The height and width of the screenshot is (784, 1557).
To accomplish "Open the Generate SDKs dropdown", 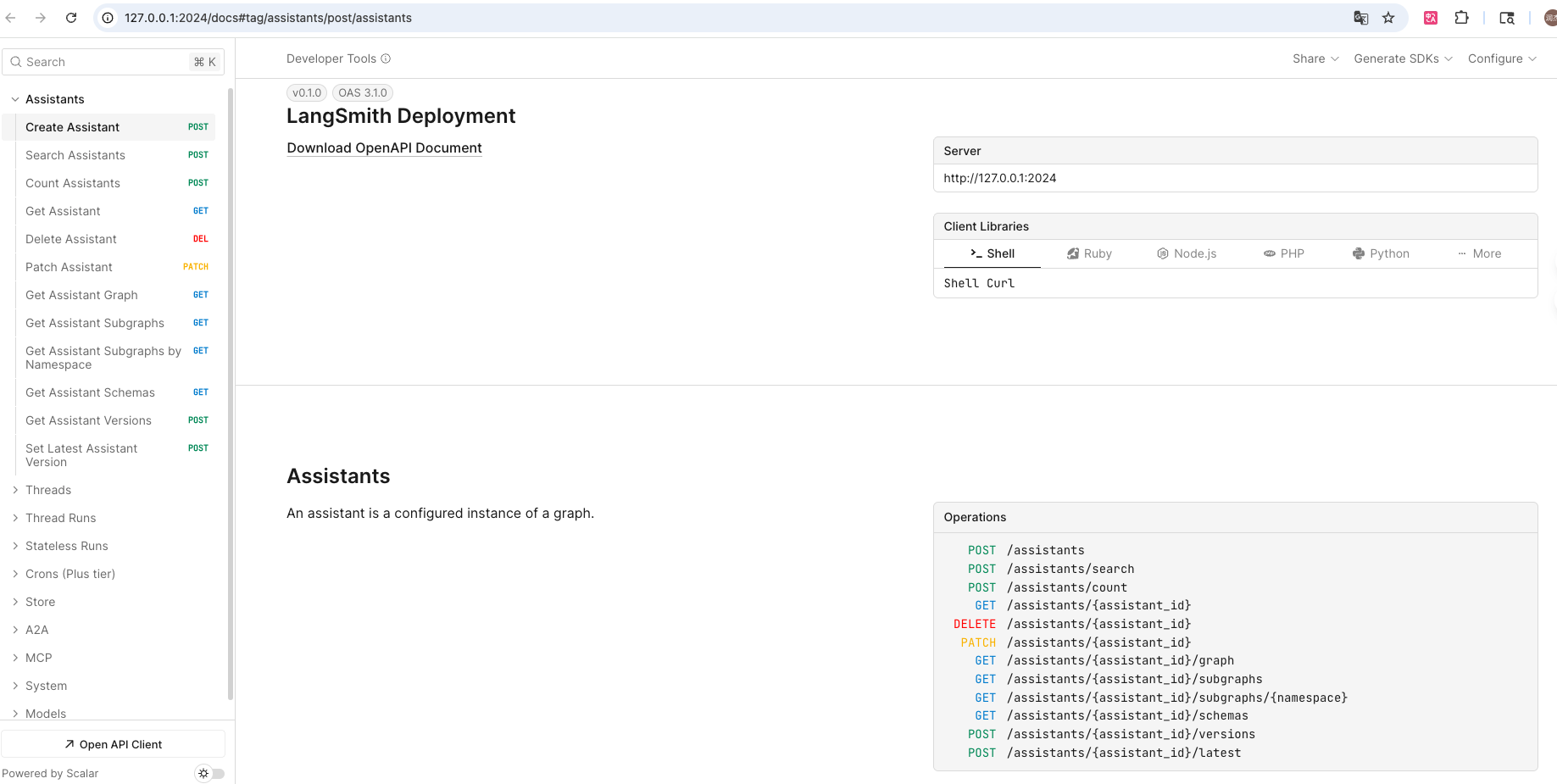I will (x=1403, y=58).
